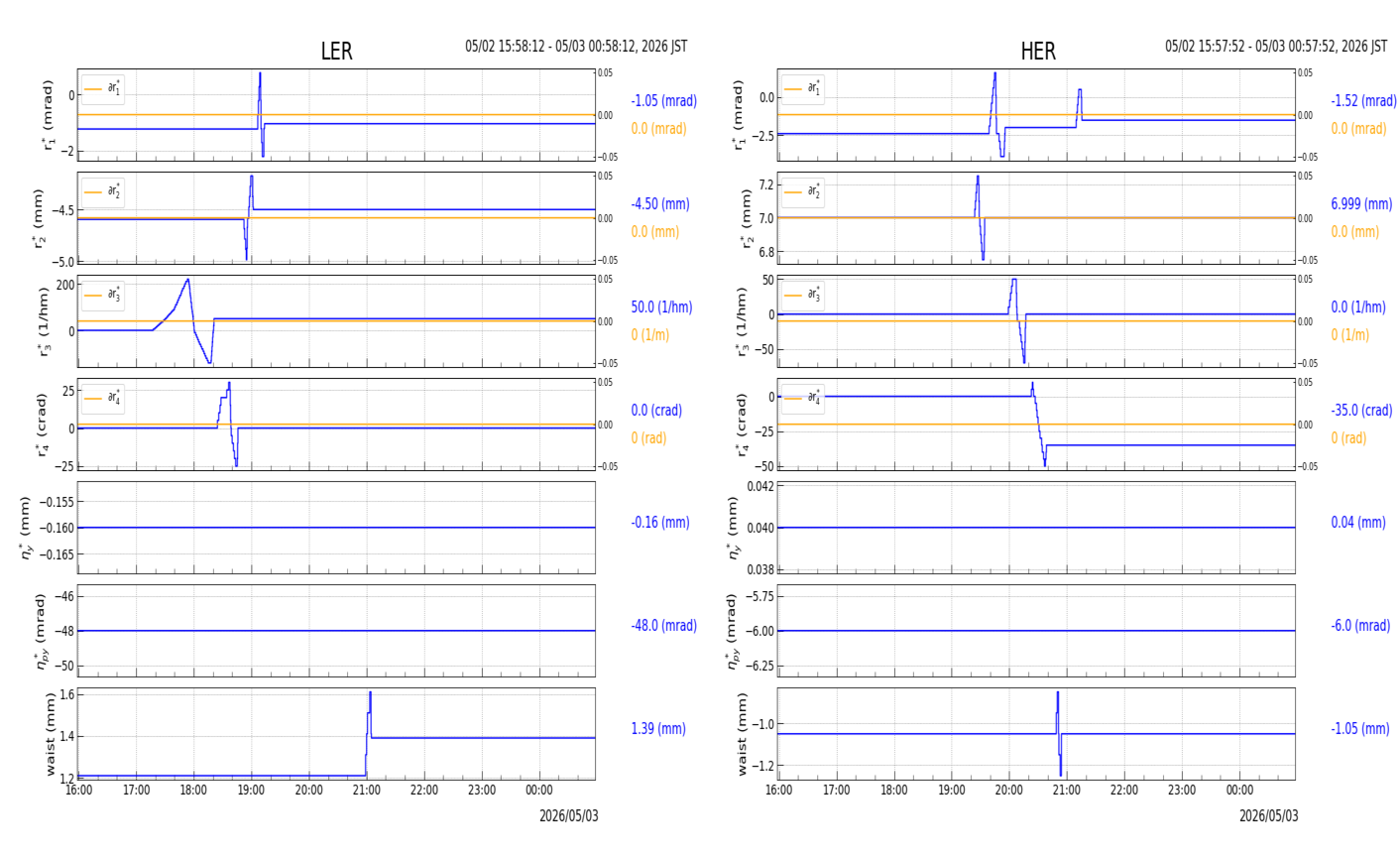Click the LER r2 legend box
Screen dimensions: 1400x857
click(103, 192)
